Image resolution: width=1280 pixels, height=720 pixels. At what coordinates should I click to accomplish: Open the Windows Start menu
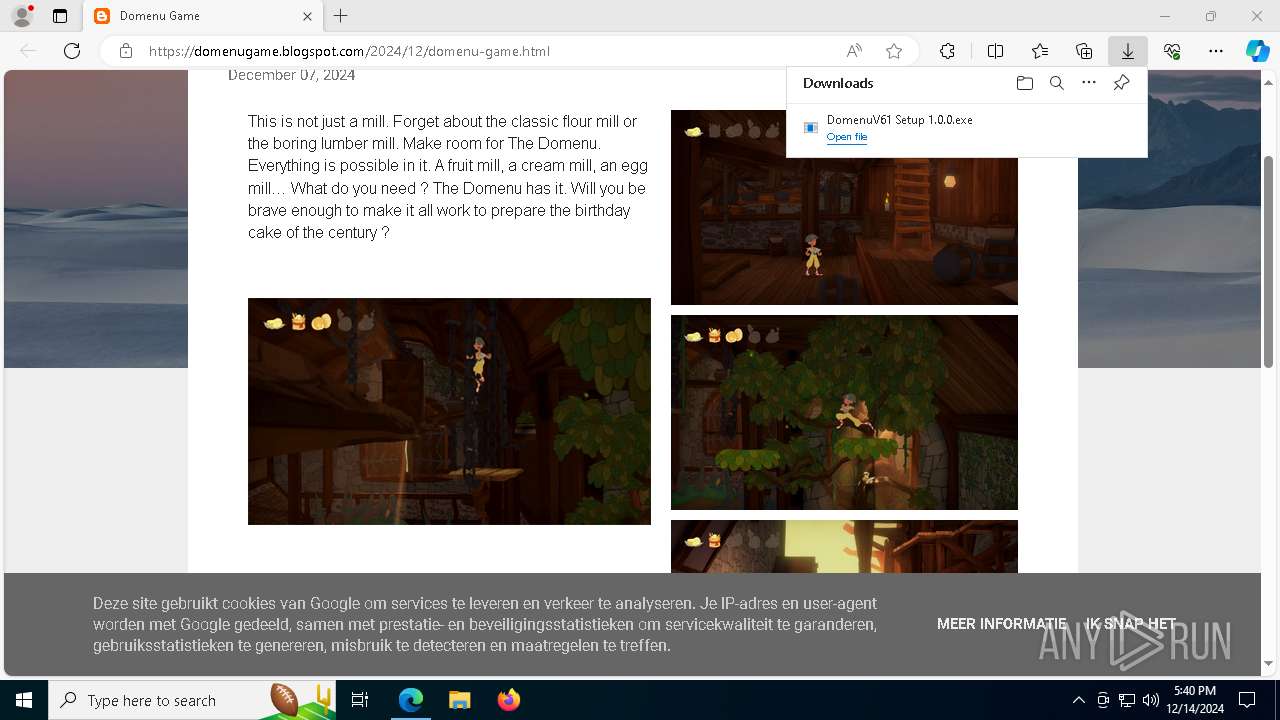(24, 700)
